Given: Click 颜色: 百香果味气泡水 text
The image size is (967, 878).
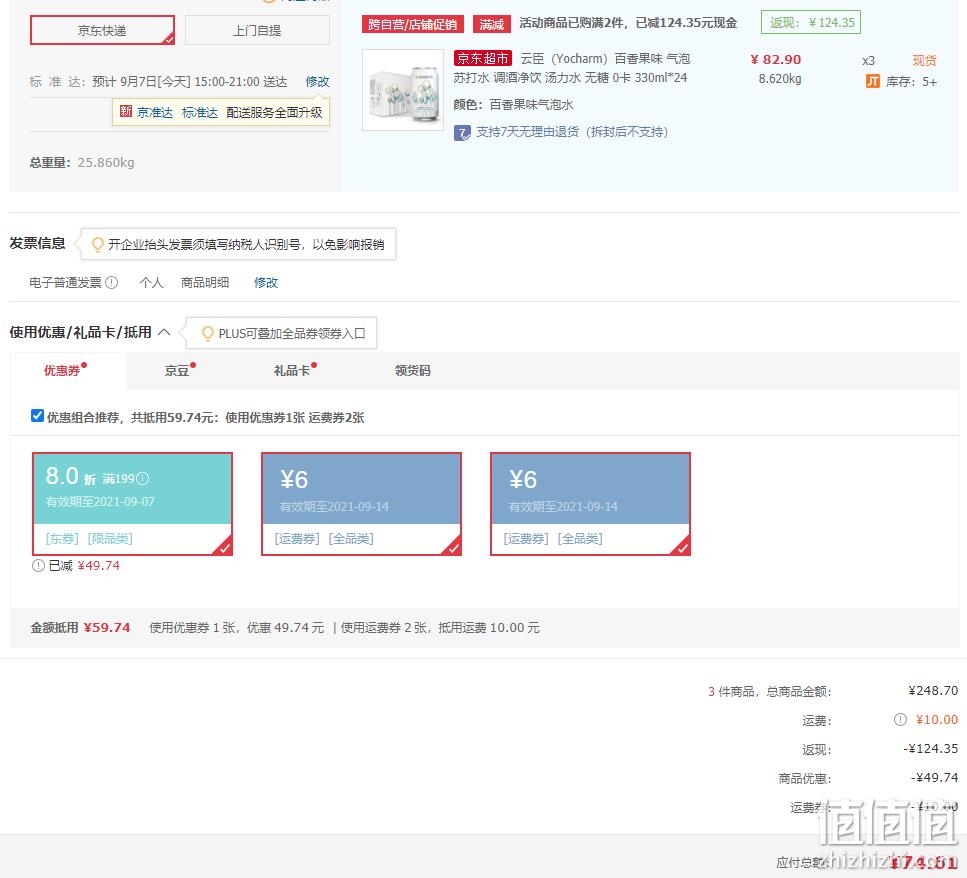Looking at the screenshot, I should (x=514, y=105).
